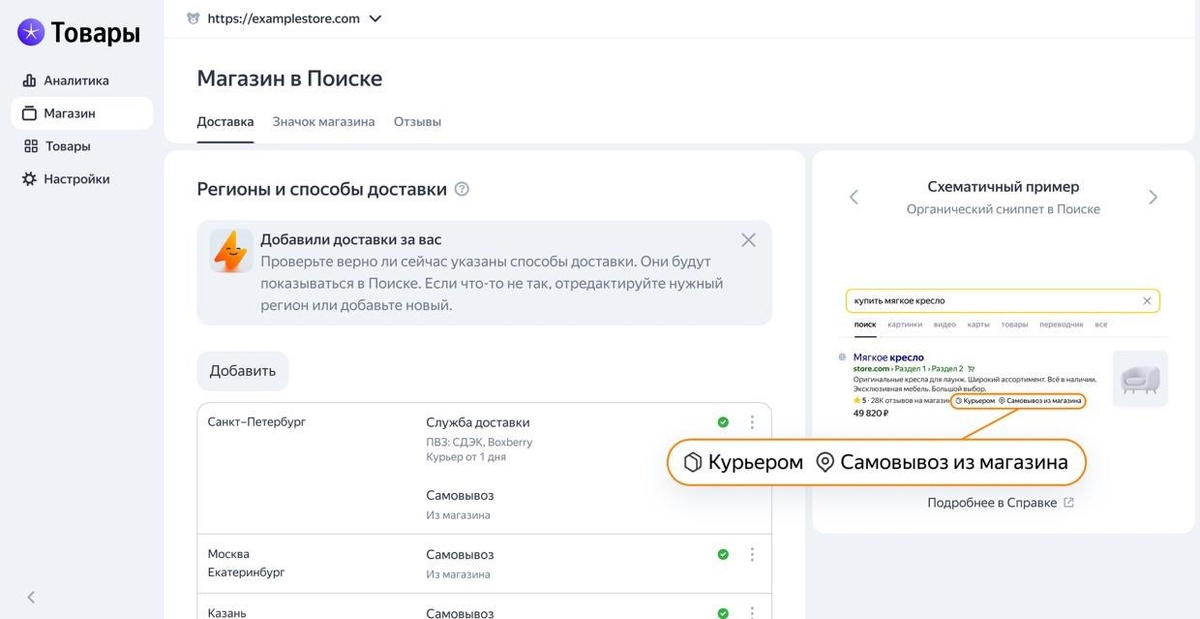Open Магазин in the sidebar

click(x=82, y=113)
